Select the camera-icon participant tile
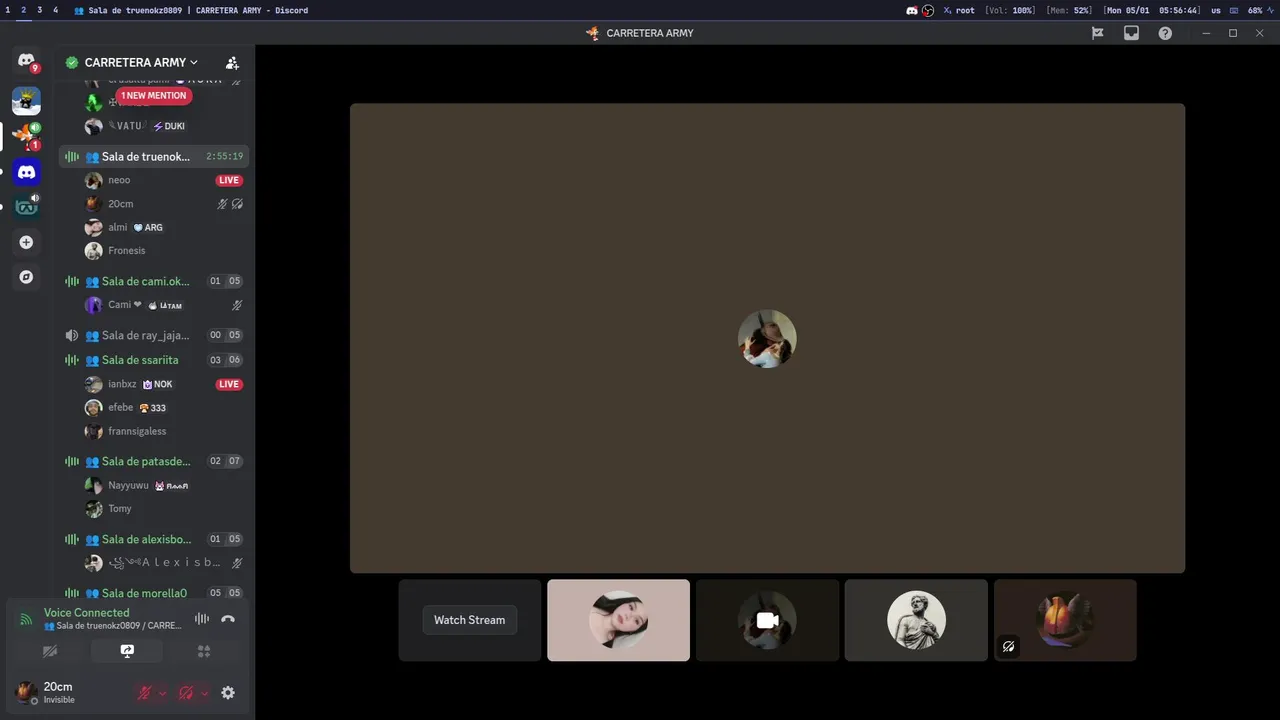1280x720 pixels. [767, 620]
